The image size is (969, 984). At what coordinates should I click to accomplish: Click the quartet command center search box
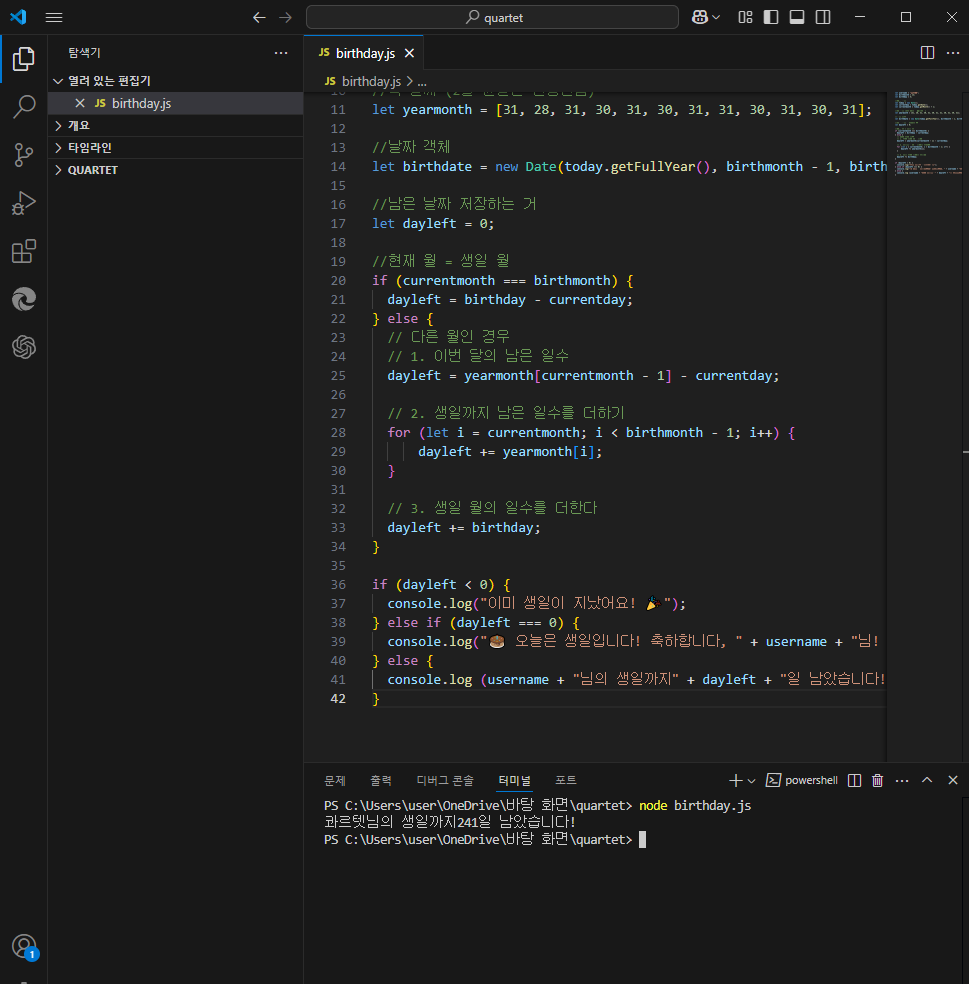[493, 17]
